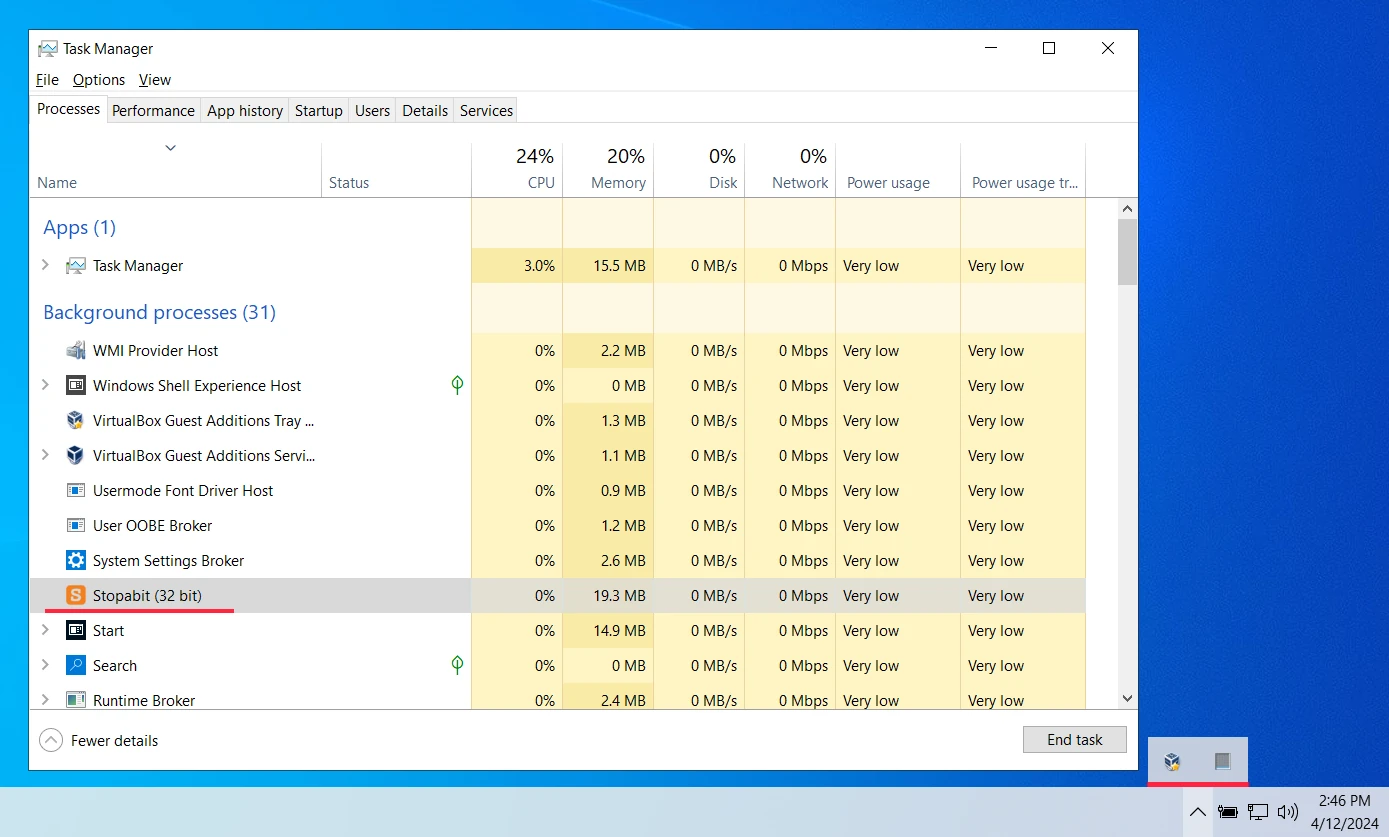Switch to the Users tab

(372, 111)
